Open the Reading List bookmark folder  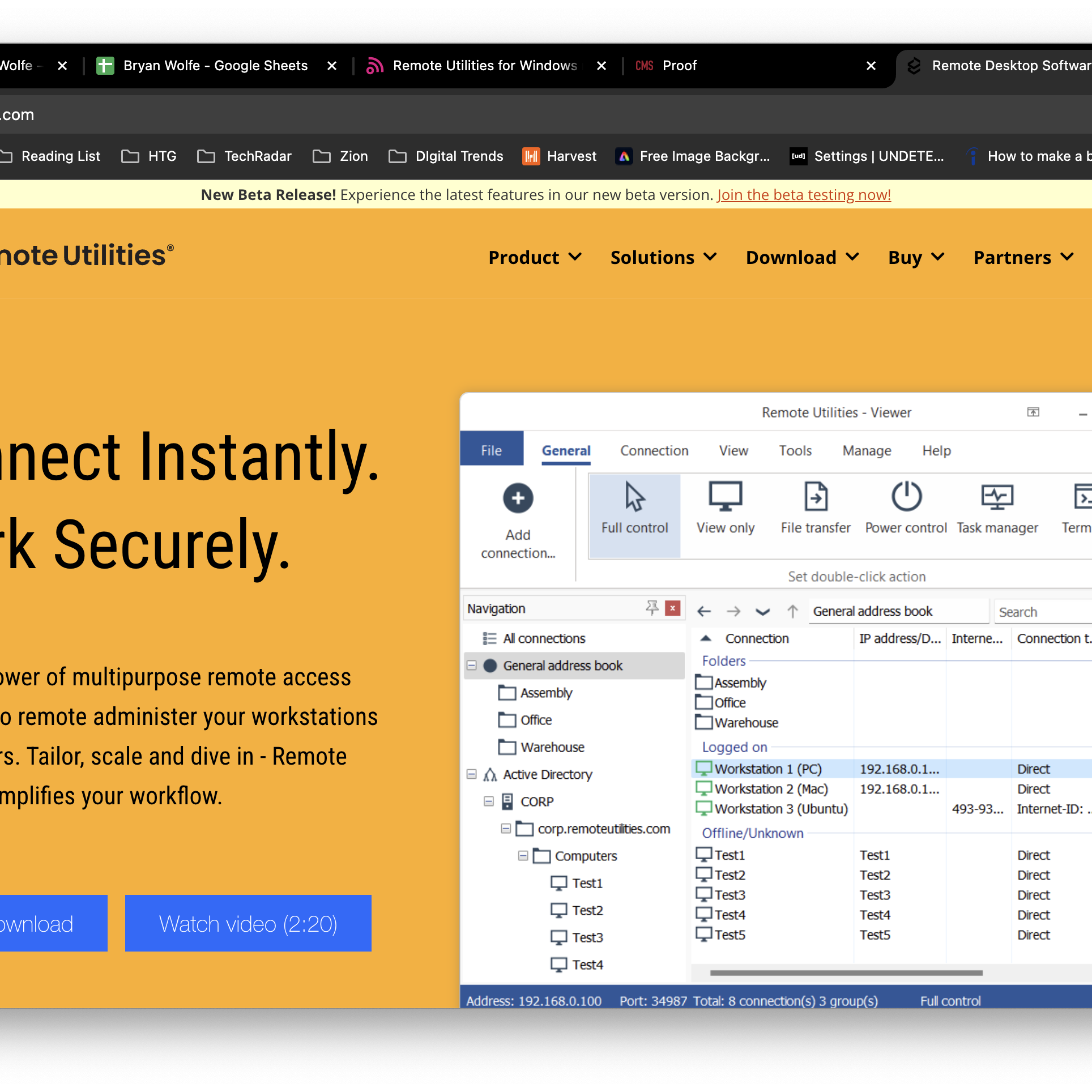(50, 156)
